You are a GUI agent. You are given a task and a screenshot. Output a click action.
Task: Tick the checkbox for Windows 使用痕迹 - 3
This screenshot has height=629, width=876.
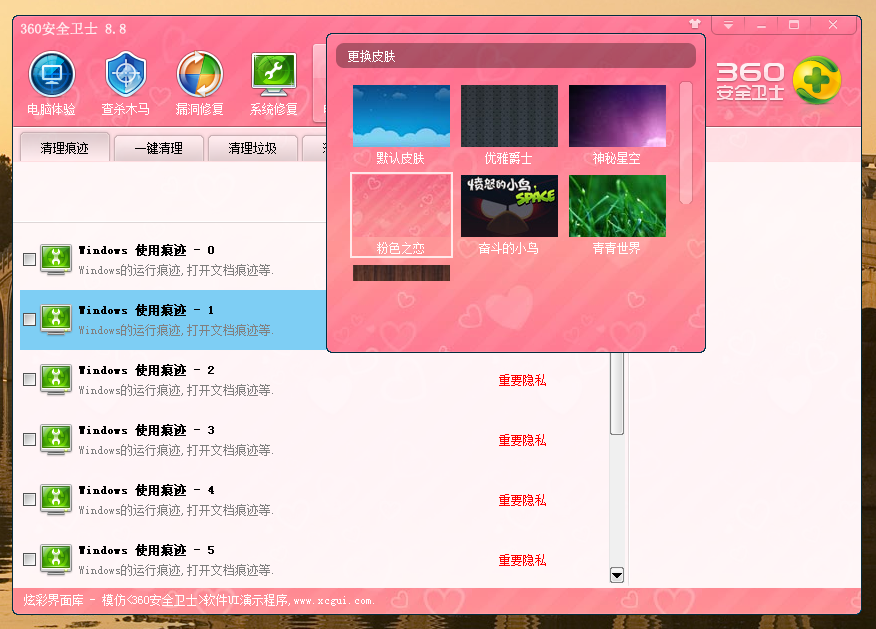click(x=30, y=440)
